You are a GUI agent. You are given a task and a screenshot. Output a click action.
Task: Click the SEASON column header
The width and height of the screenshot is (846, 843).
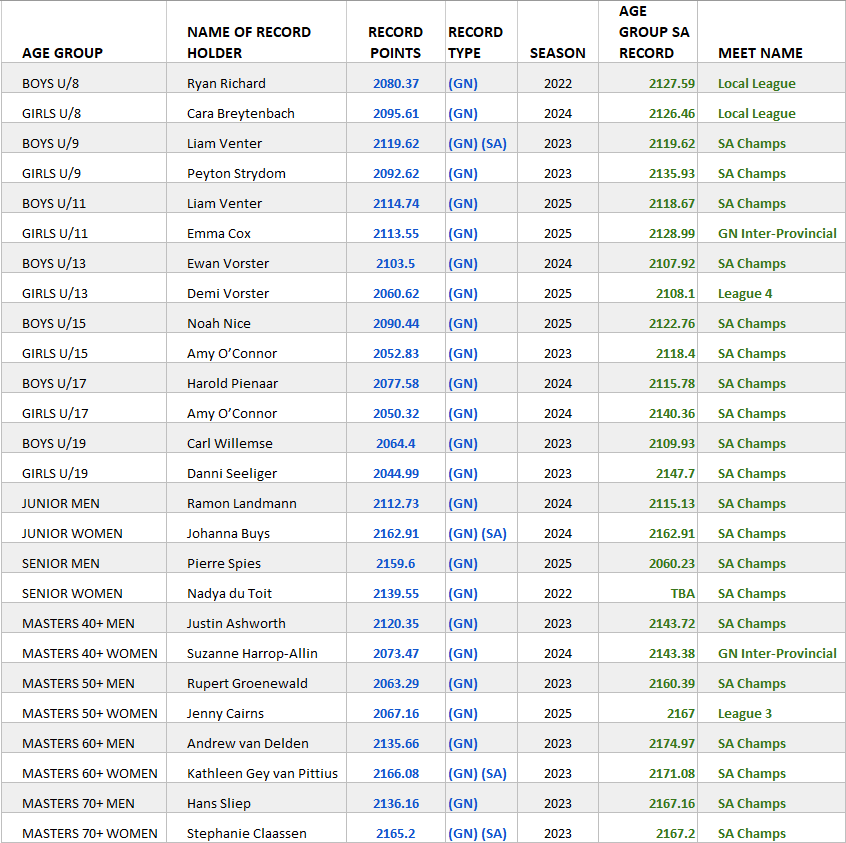pos(558,53)
